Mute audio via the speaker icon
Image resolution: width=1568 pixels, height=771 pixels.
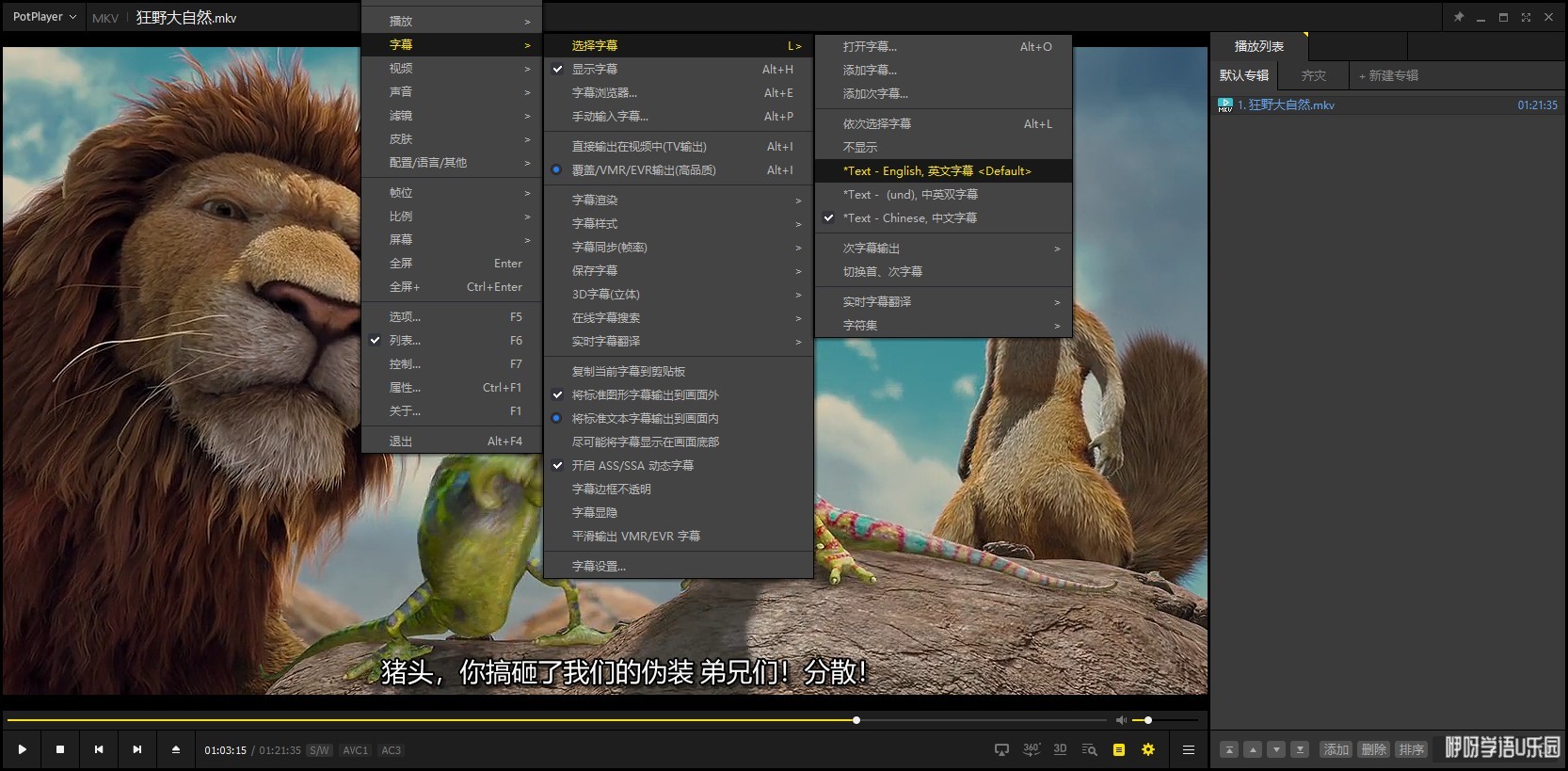(1121, 720)
